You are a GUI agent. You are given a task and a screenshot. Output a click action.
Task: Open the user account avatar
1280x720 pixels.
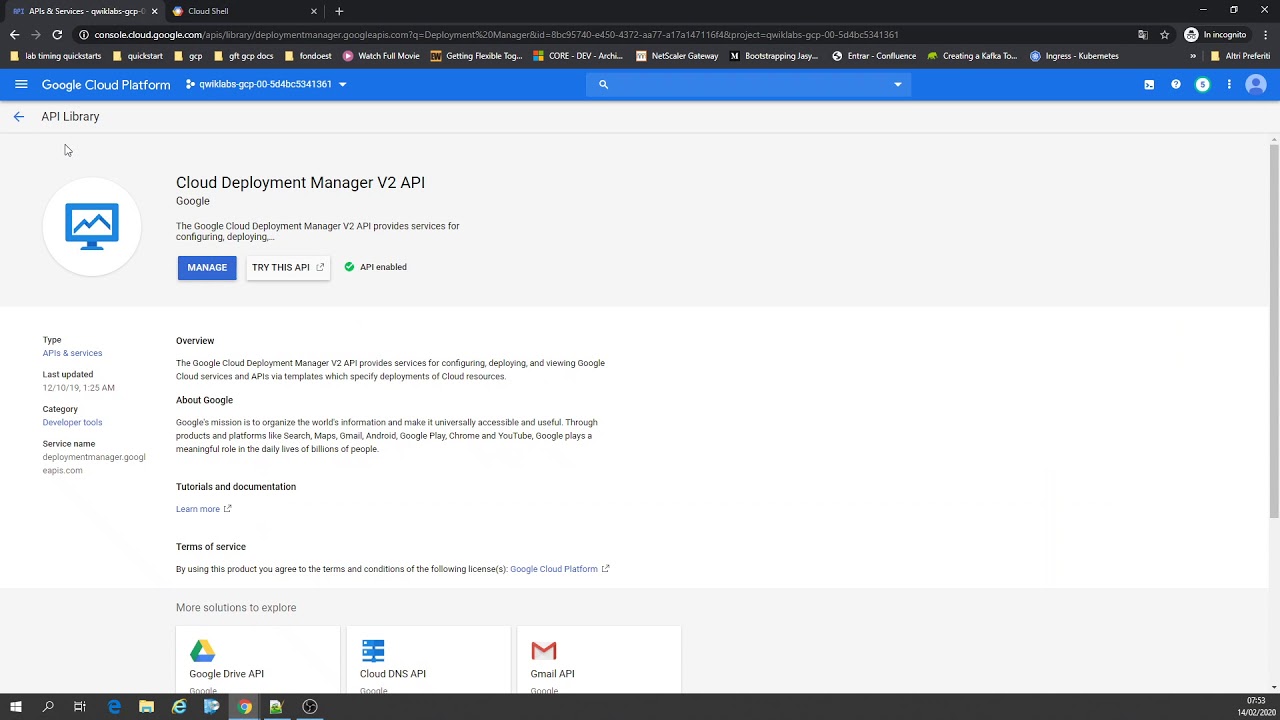click(x=1256, y=85)
